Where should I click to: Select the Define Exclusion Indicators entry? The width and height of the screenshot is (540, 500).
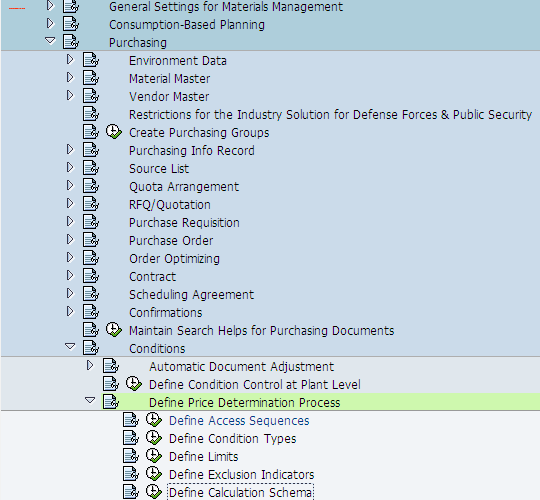point(241,474)
